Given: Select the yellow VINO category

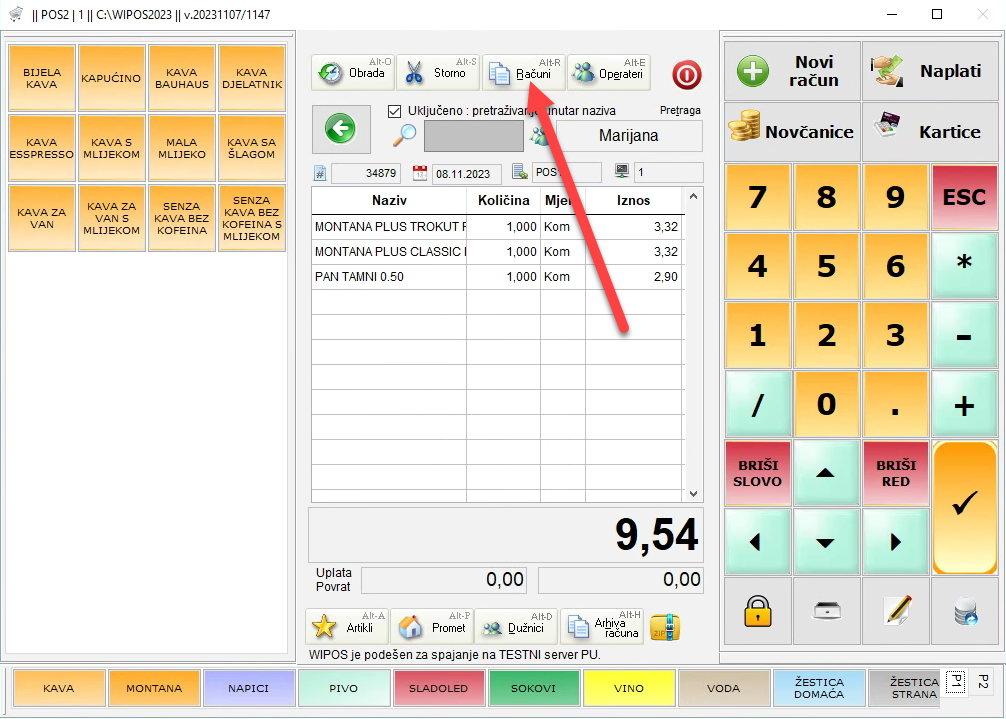Looking at the screenshot, I should (x=629, y=688).
